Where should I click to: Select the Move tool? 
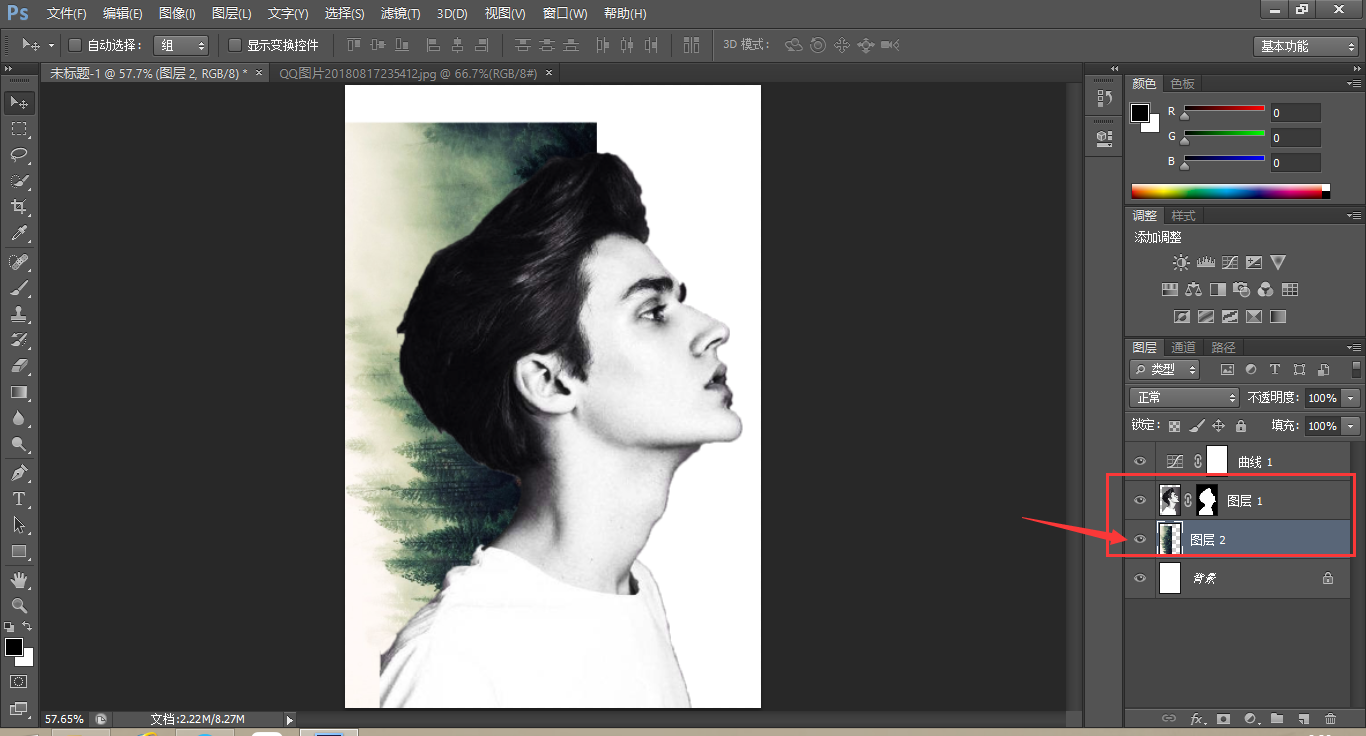[x=19, y=103]
